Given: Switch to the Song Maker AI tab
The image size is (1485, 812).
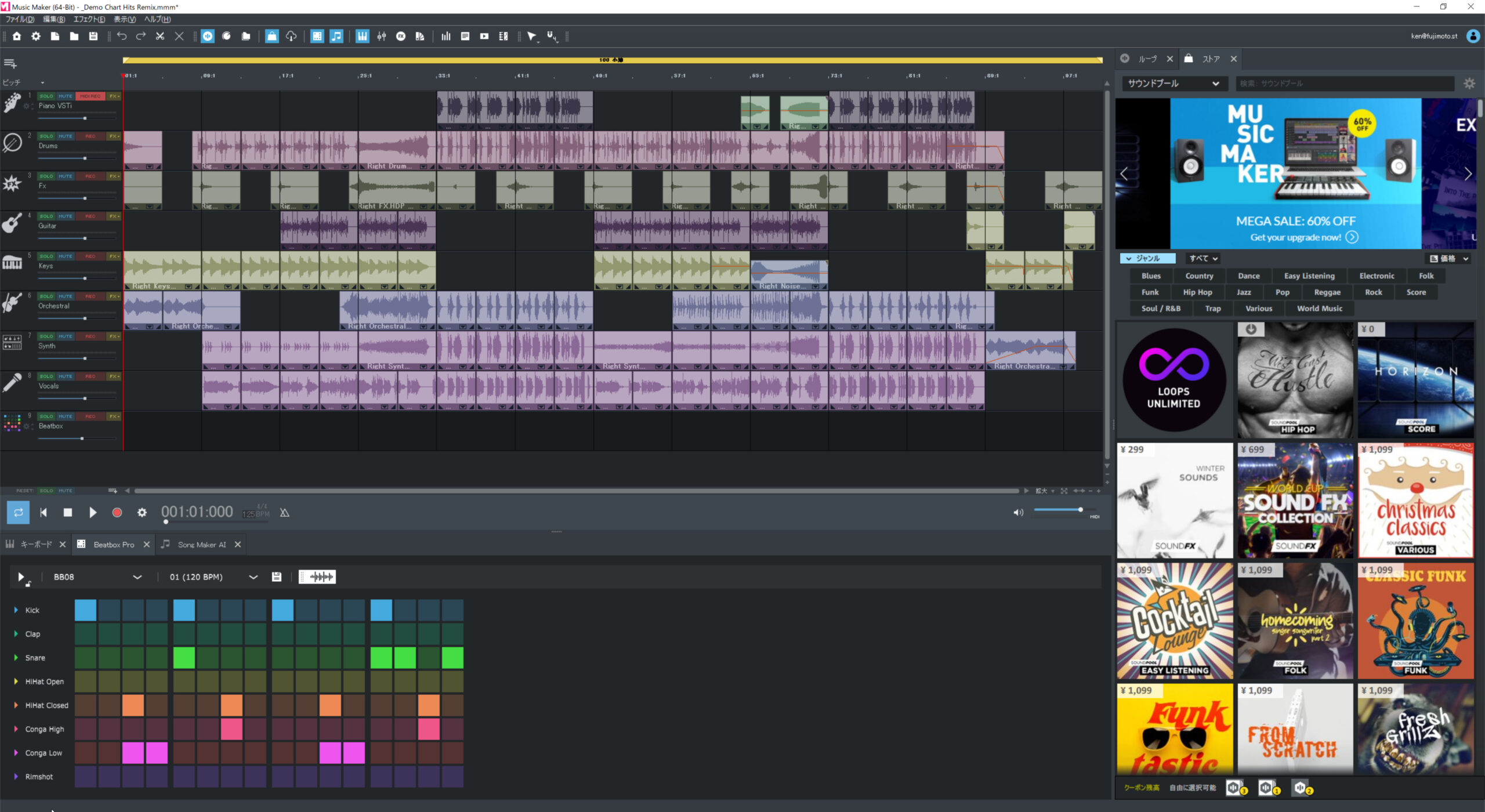Looking at the screenshot, I should pos(201,545).
